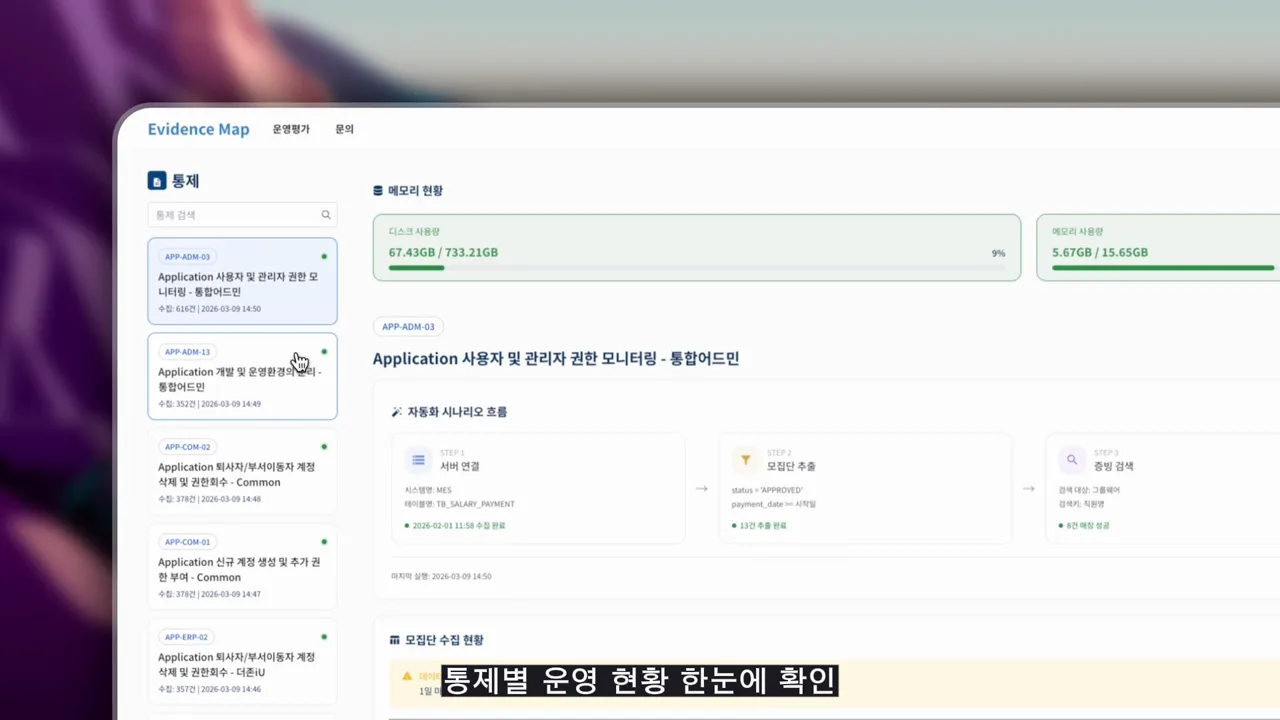Click the magnifier icon in 통제 검색
This screenshot has height=720, width=1280.
coord(326,214)
